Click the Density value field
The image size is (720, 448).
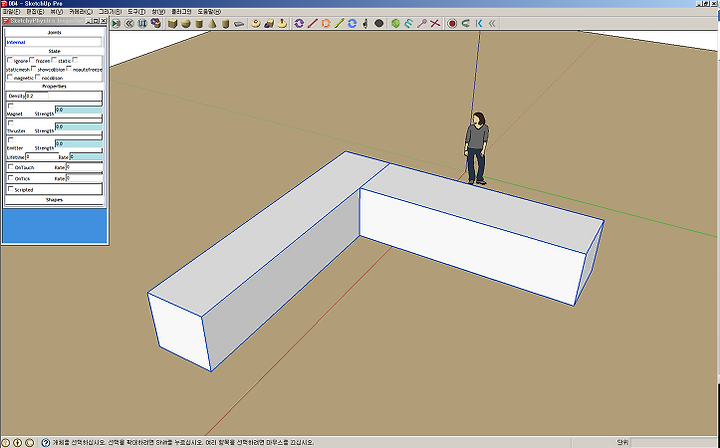pos(37,96)
